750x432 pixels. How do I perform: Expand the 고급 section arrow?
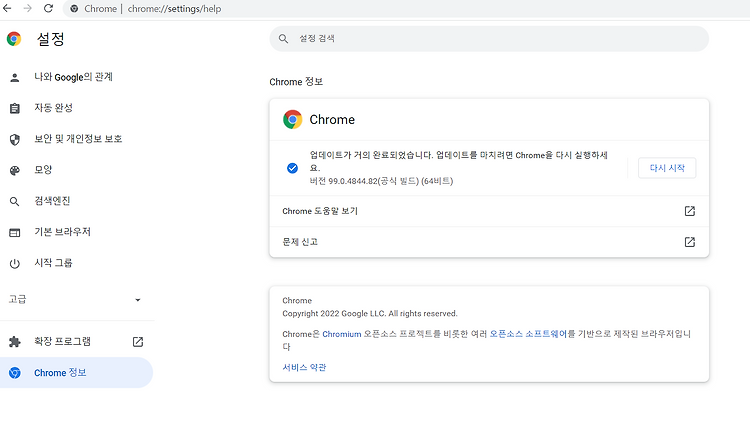coord(138,300)
